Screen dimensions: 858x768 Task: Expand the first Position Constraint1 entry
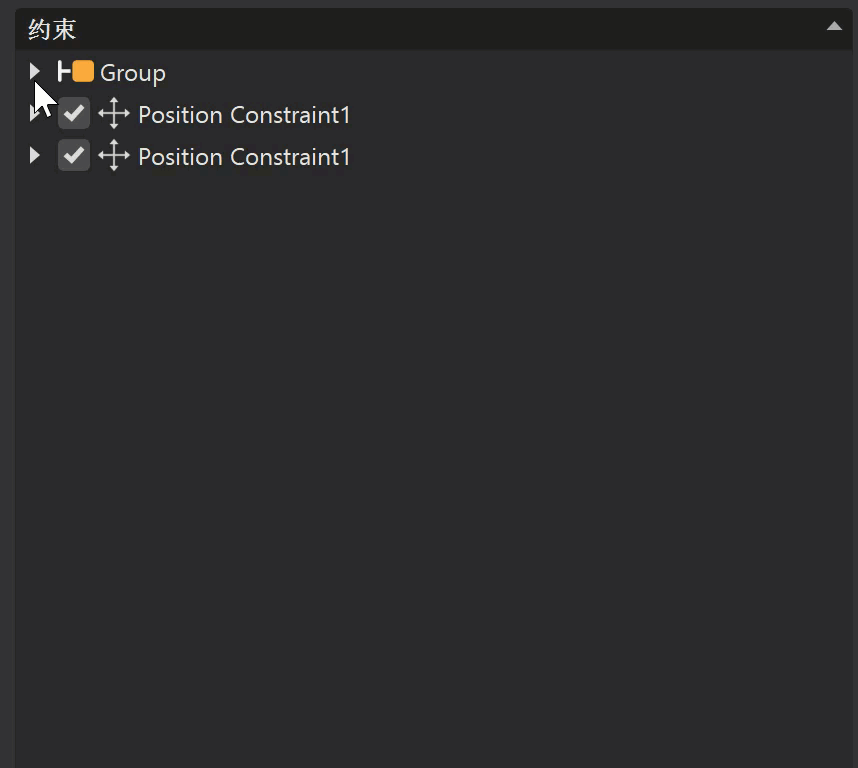tap(33, 114)
